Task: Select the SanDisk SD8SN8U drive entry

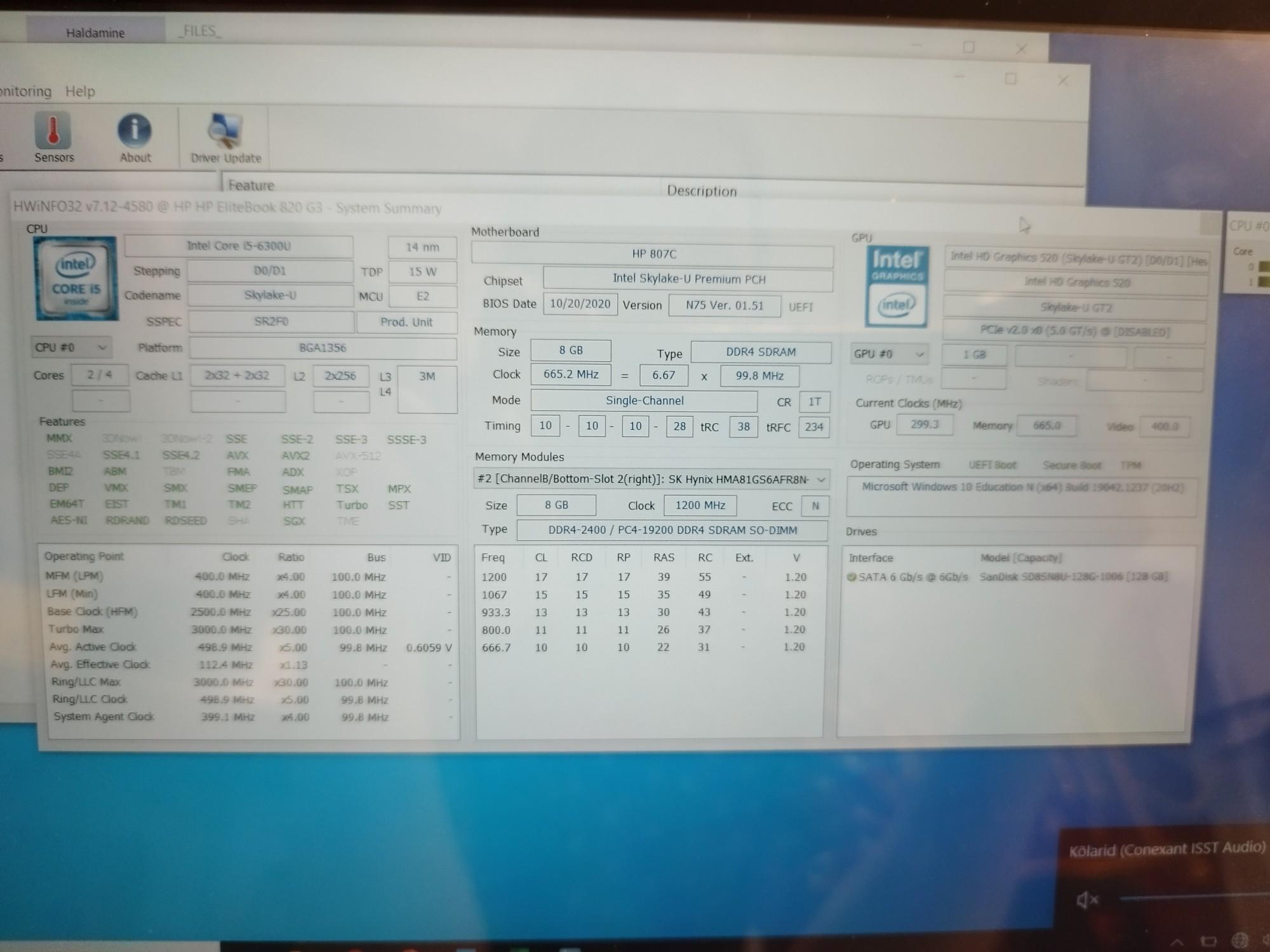Action: [1074, 577]
